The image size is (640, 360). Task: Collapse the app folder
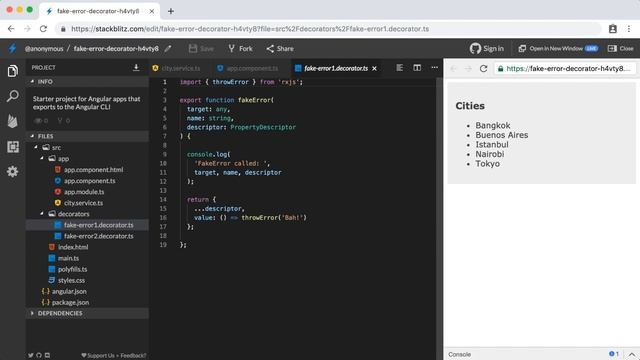[42, 158]
